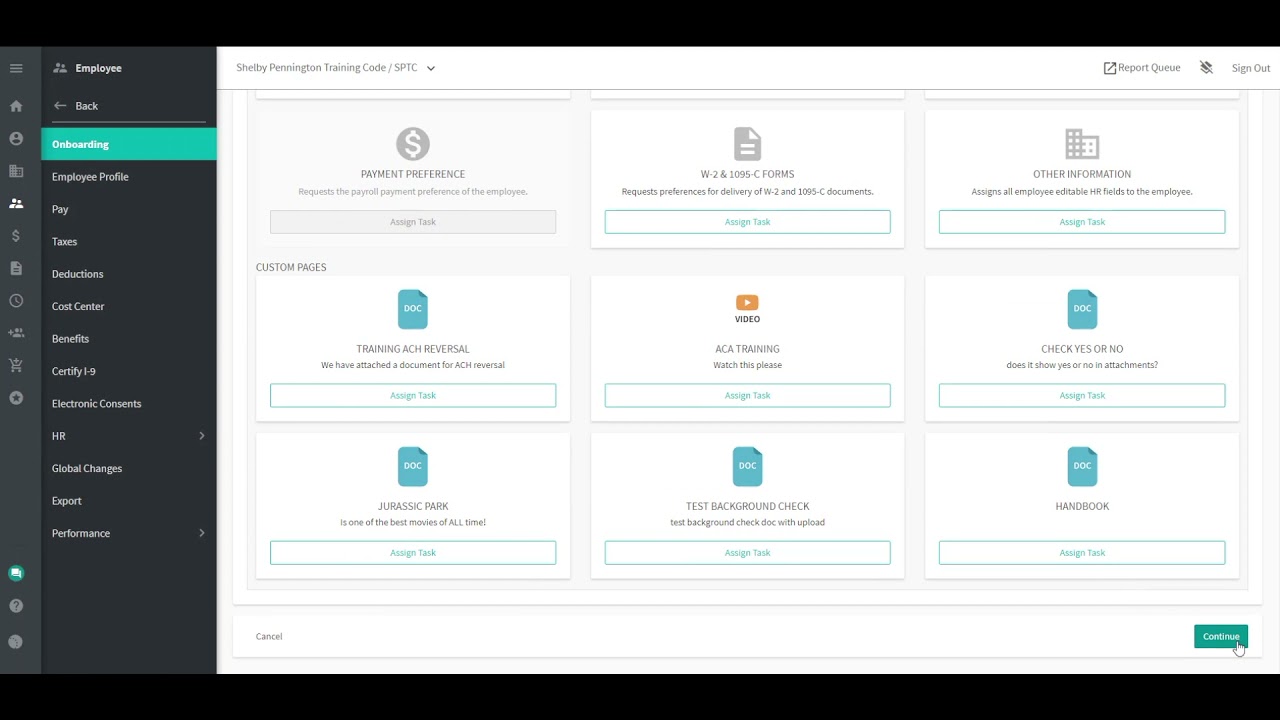Assign Task for Handbook
The height and width of the screenshot is (720, 1280).
pyautogui.click(x=1082, y=553)
